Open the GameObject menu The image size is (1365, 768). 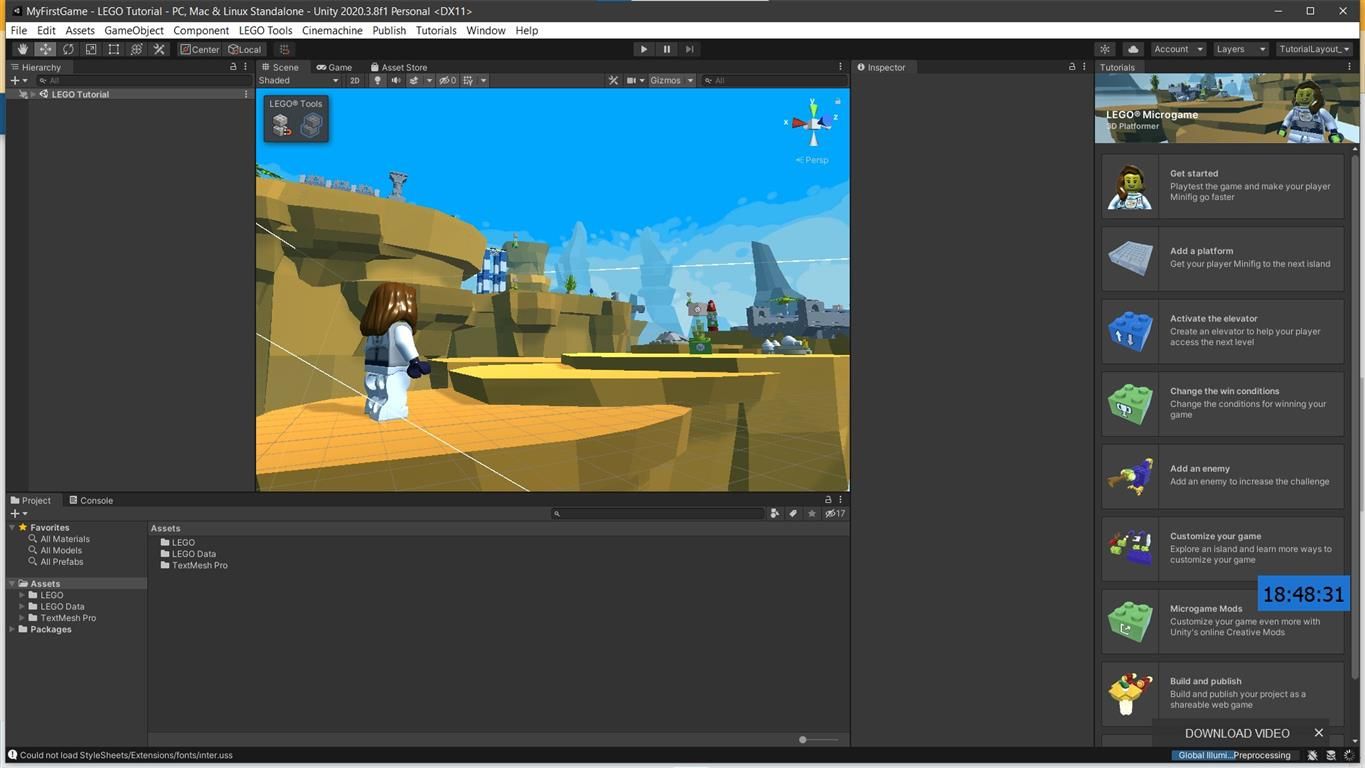point(134,30)
